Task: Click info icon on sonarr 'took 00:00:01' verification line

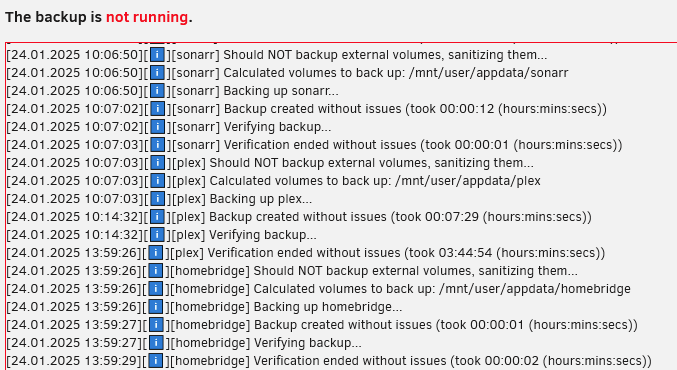Action: (x=158, y=145)
